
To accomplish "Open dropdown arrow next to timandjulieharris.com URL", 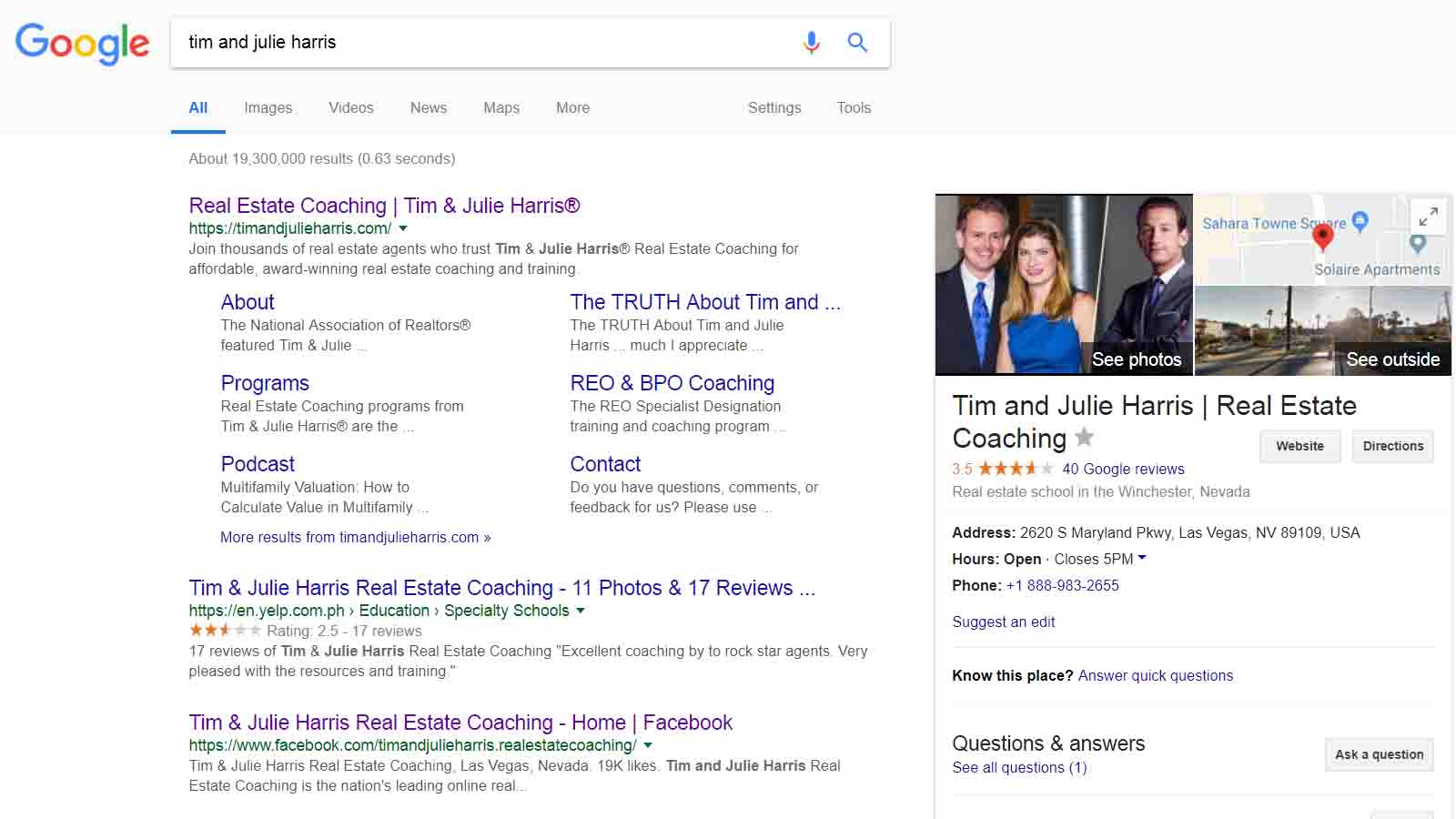I will (x=403, y=228).
